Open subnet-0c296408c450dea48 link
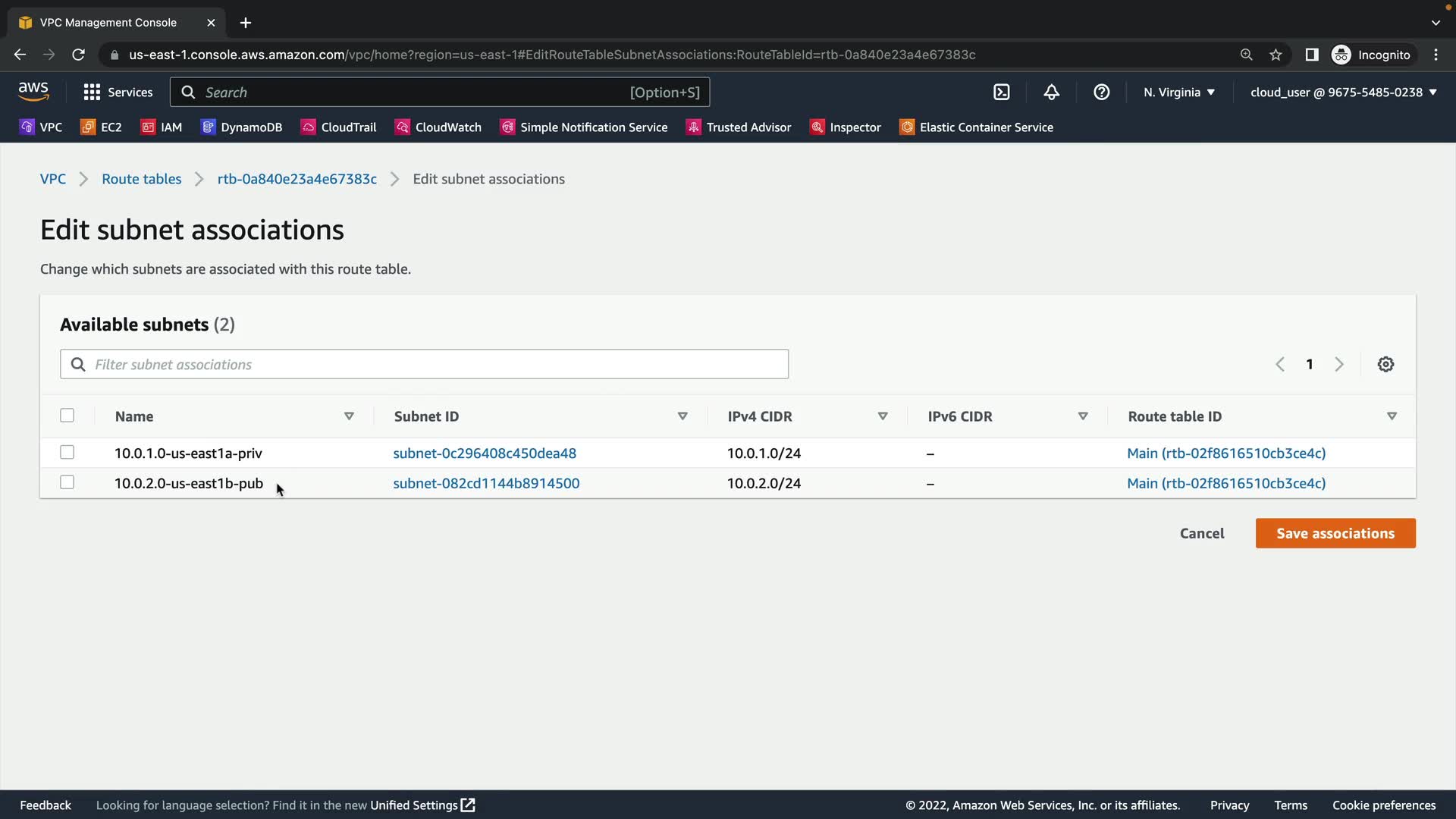The width and height of the screenshot is (1456, 819). click(485, 453)
